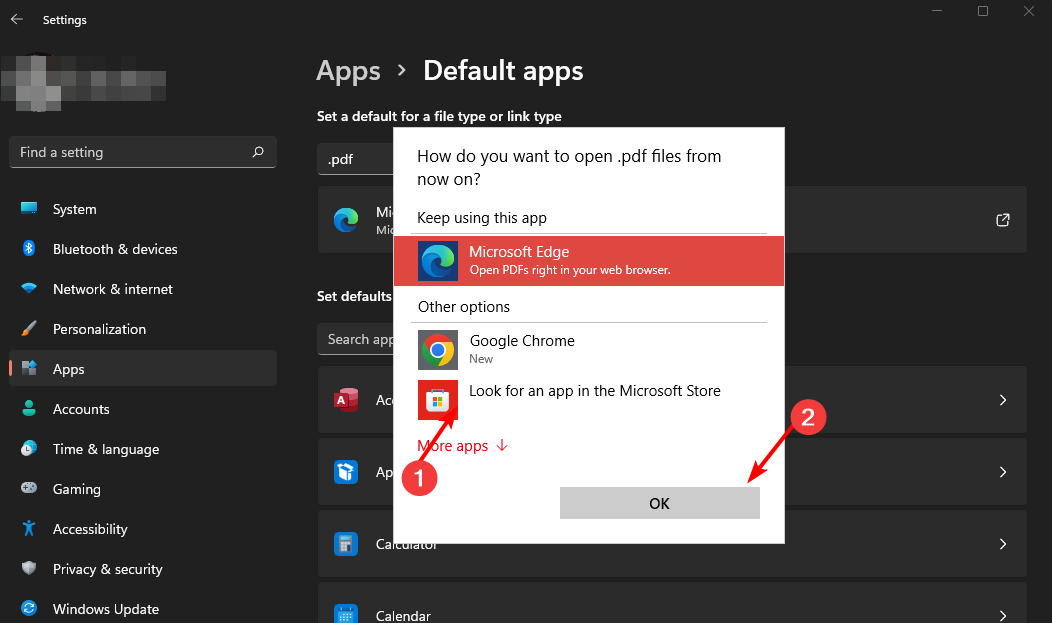Click the Apps breadcrumb link
Viewport: 1052px width, 623px height.
[x=348, y=71]
